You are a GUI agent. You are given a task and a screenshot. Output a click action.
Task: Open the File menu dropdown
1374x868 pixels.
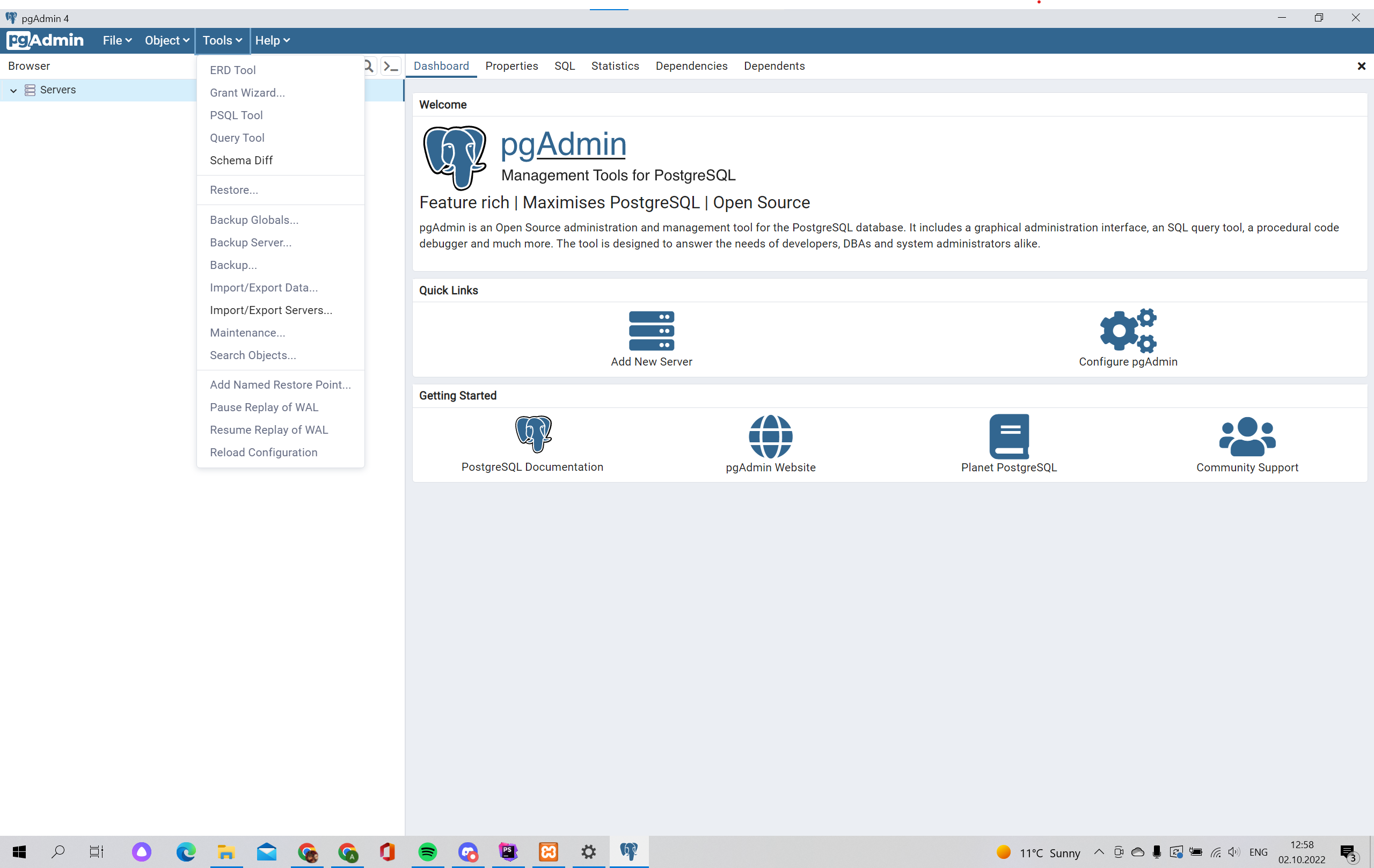tap(116, 40)
